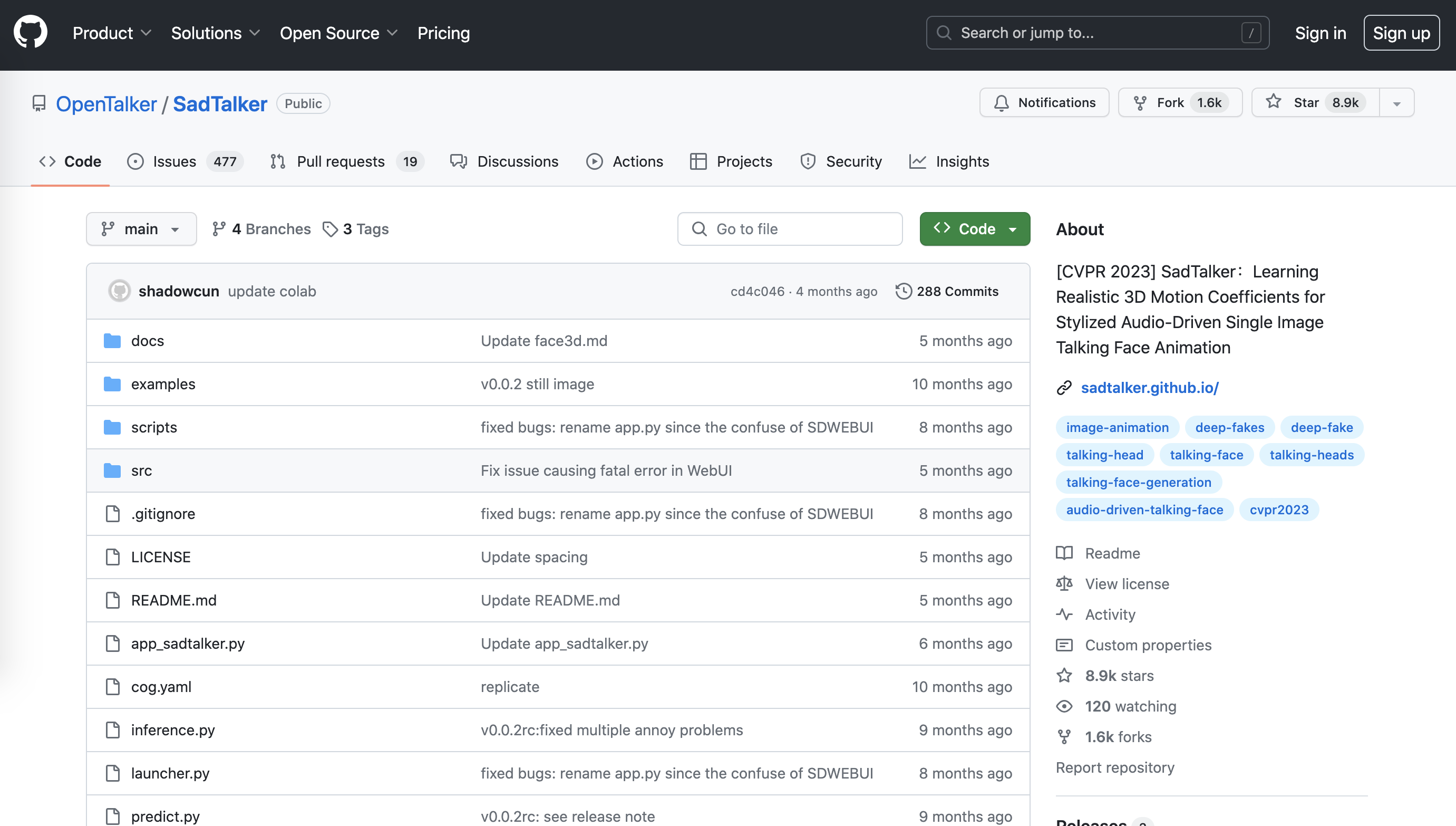Image resolution: width=1456 pixels, height=826 pixels.
Task: Select the talking-face topic tag
Action: [1206, 455]
